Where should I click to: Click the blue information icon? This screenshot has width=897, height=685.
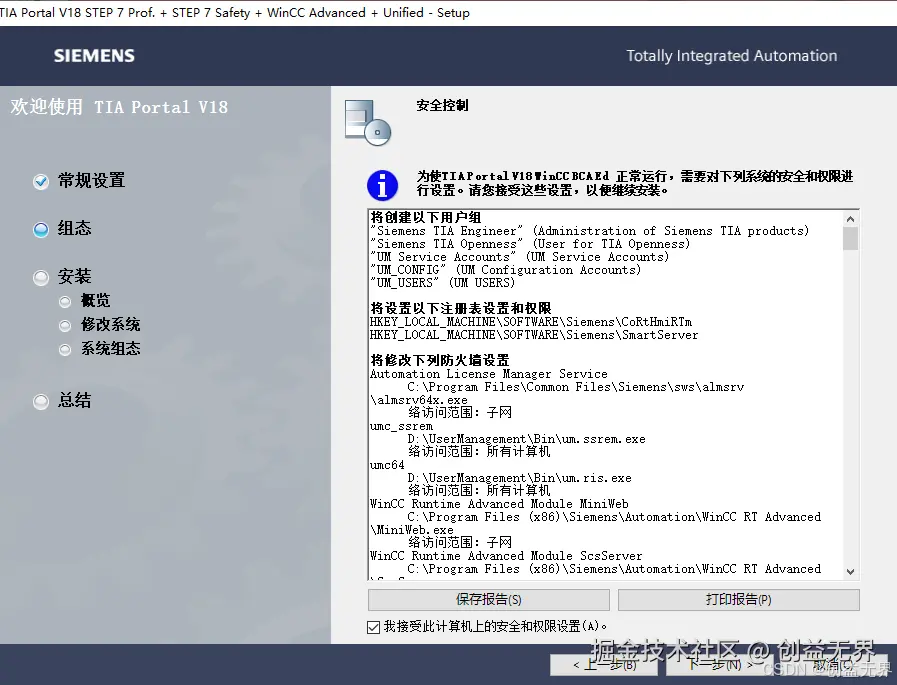point(382,185)
